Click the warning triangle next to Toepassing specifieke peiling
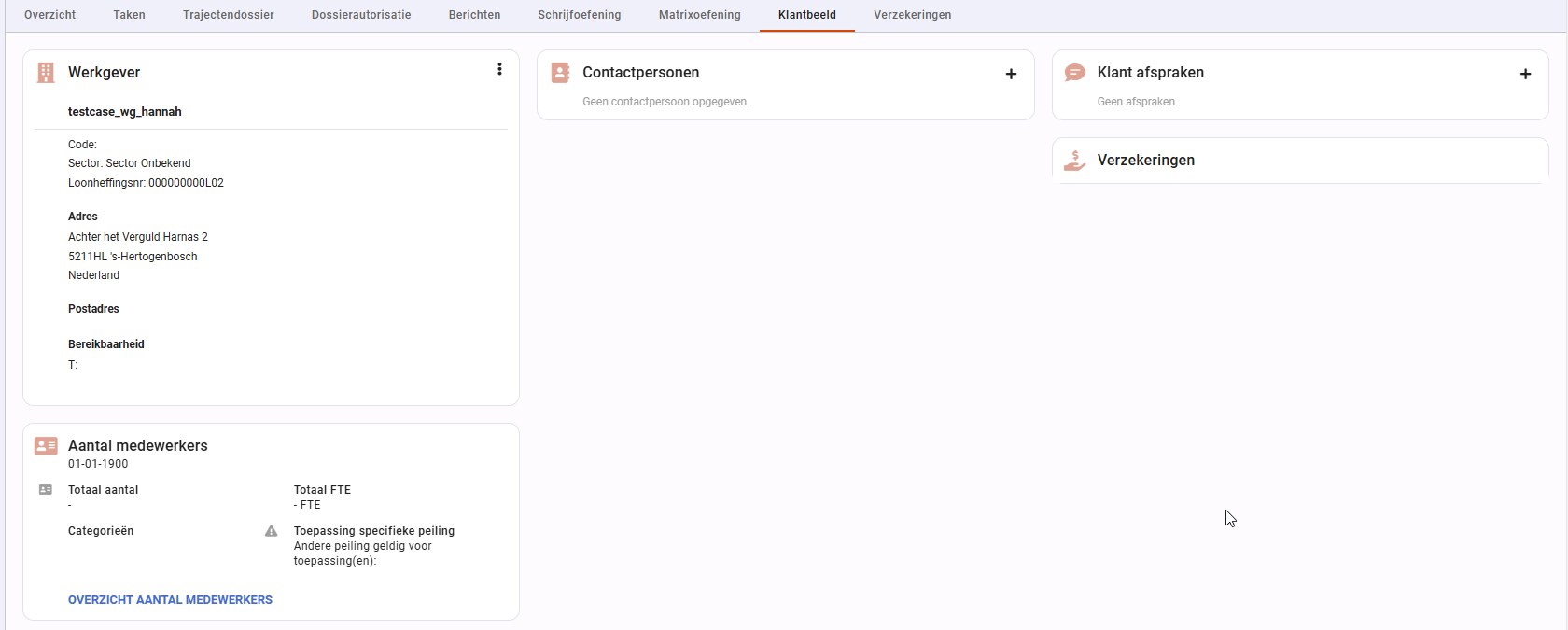 click(x=272, y=531)
